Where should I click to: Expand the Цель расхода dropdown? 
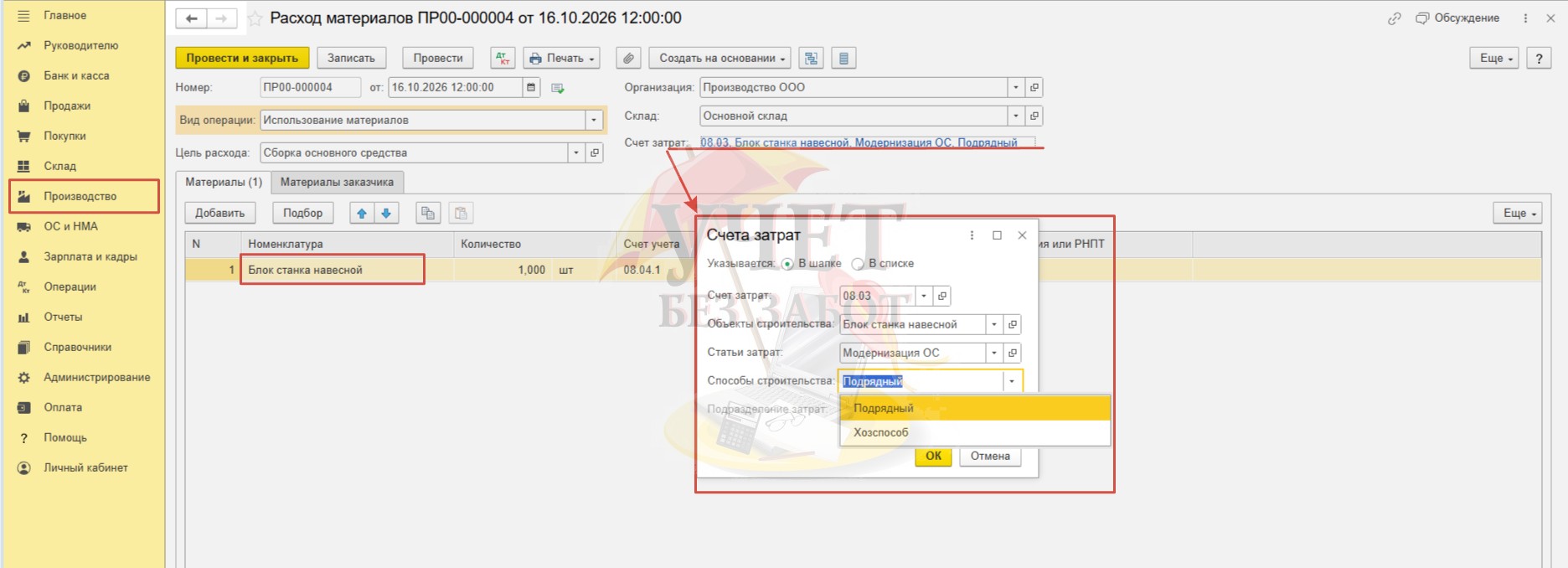[x=576, y=152]
